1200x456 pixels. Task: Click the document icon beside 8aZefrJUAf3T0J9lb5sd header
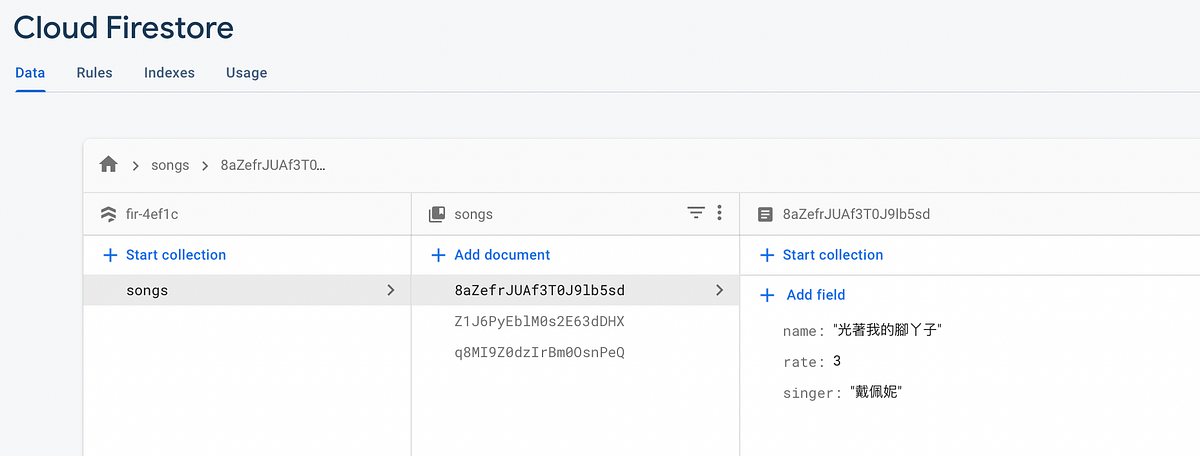tap(766, 214)
